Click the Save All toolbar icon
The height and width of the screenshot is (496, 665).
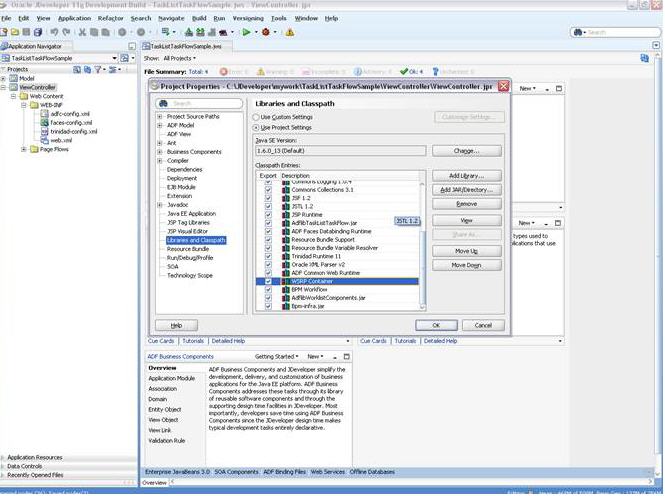pyautogui.click(x=38, y=32)
